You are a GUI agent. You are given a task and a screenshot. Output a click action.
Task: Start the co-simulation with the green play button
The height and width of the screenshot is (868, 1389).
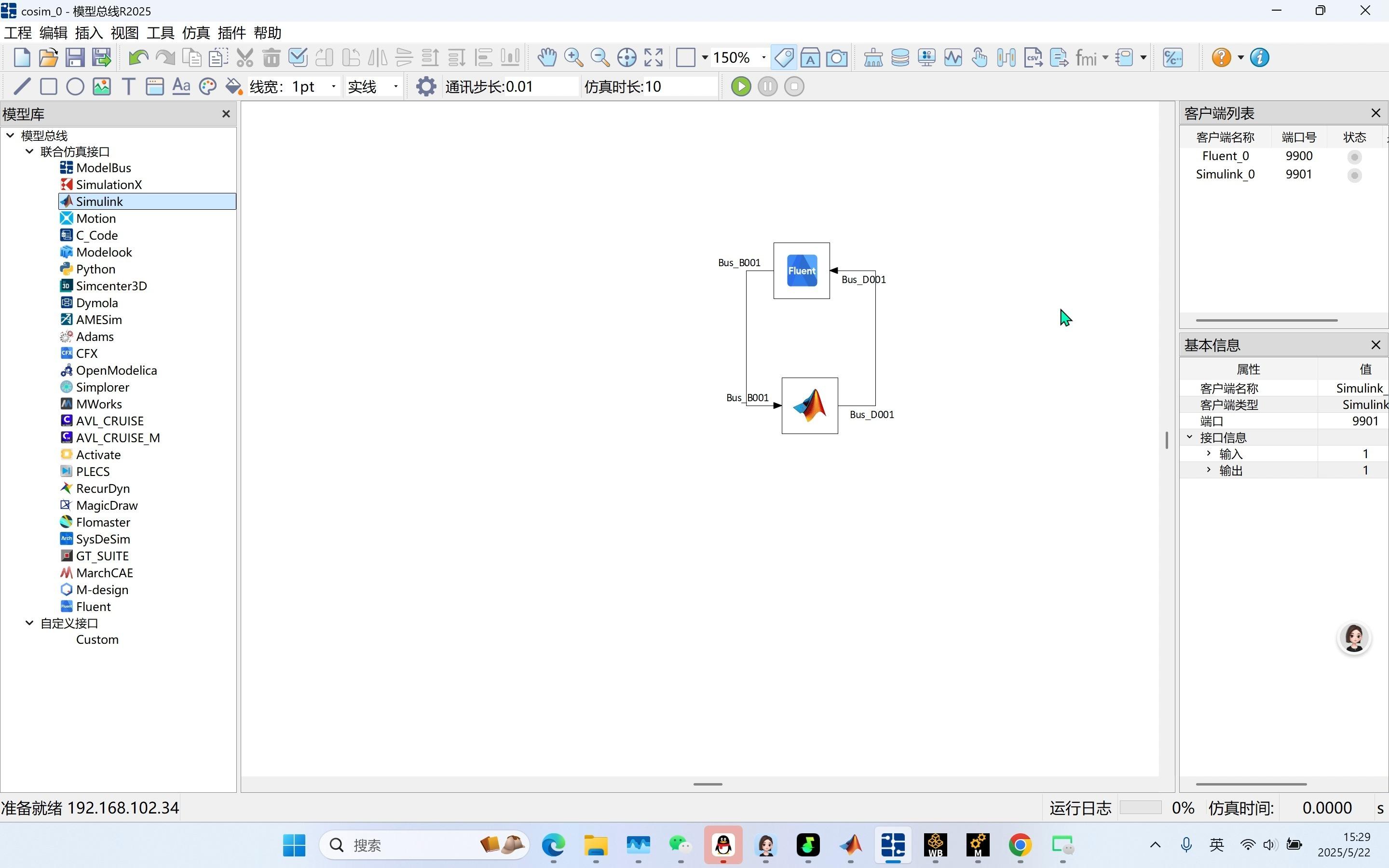coord(740,87)
